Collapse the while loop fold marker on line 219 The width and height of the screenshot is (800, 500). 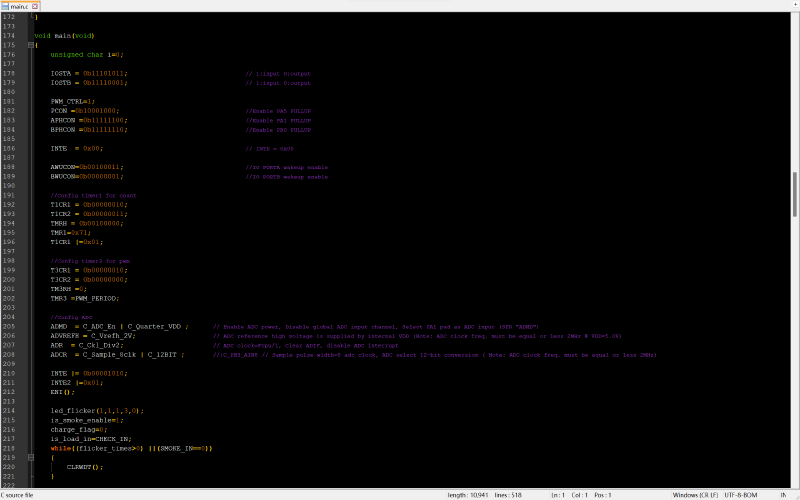click(x=31, y=458)
